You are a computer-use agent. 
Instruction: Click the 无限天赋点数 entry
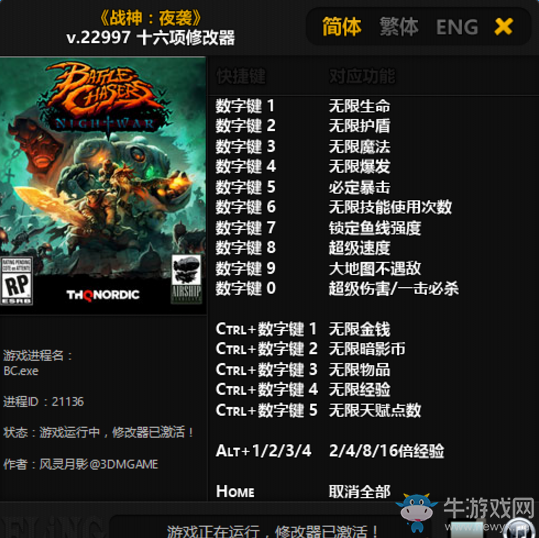pos(375,410)
